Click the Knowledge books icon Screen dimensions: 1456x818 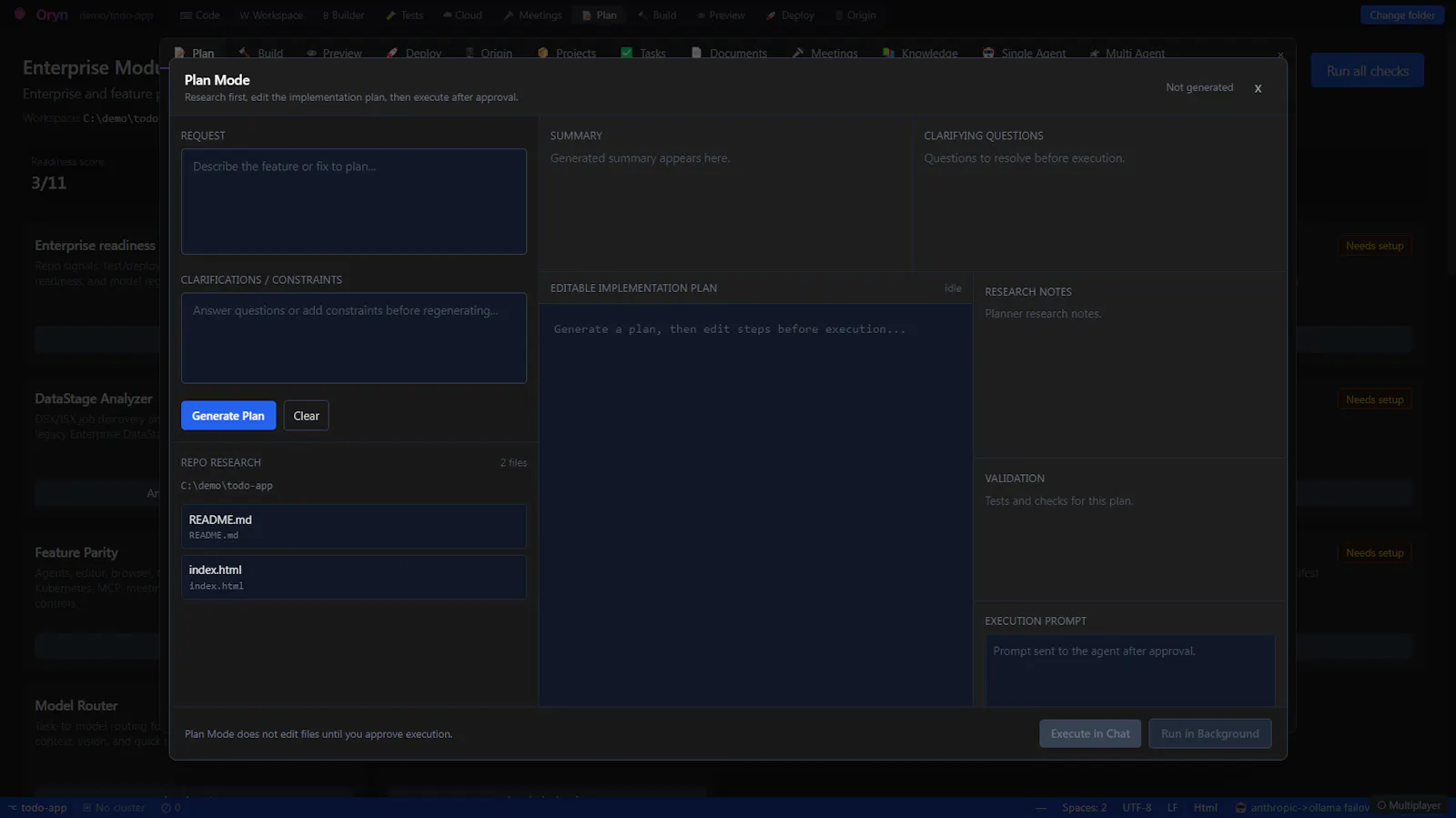click(888, 53)
